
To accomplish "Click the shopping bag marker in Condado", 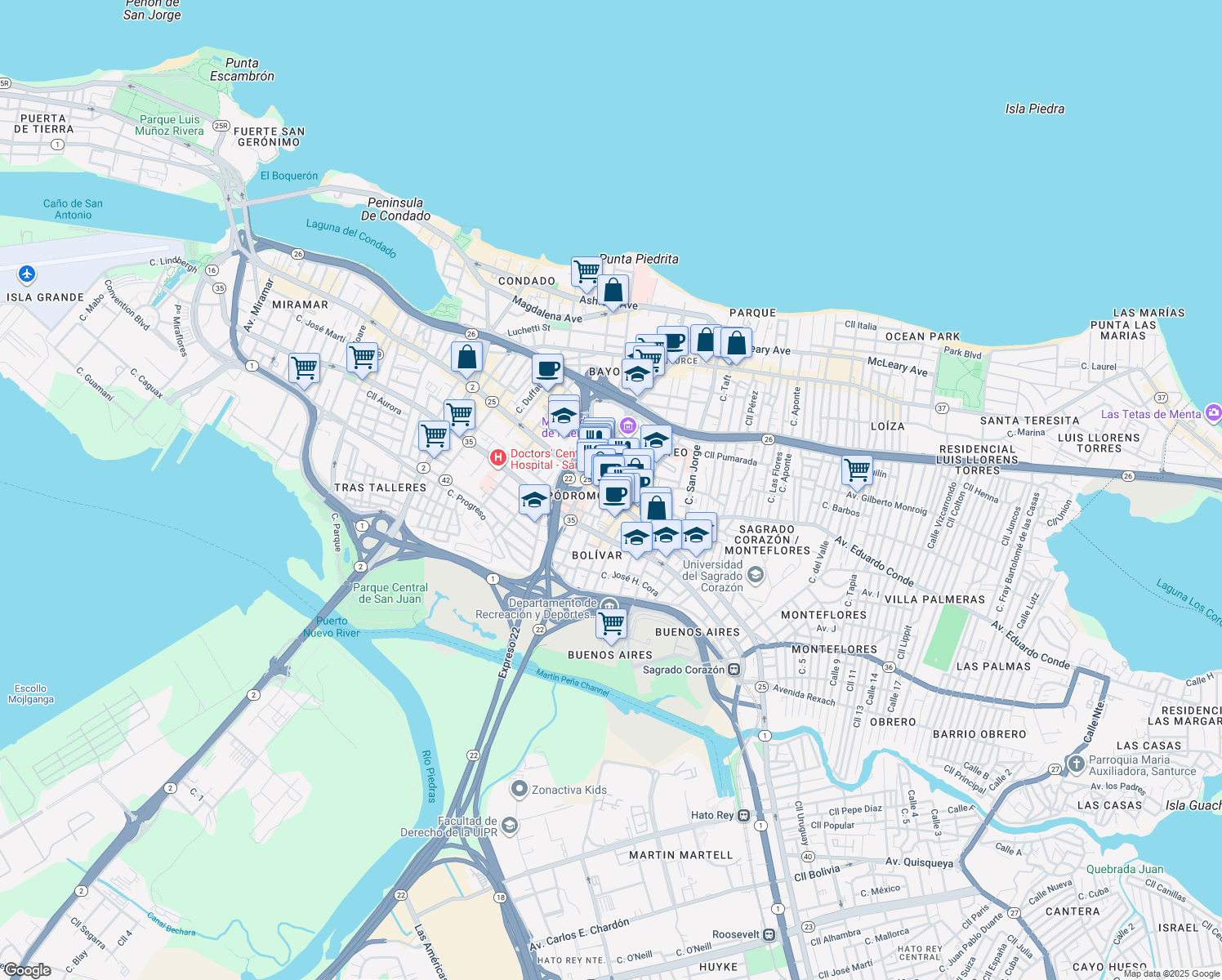I will tap(613, 291).
